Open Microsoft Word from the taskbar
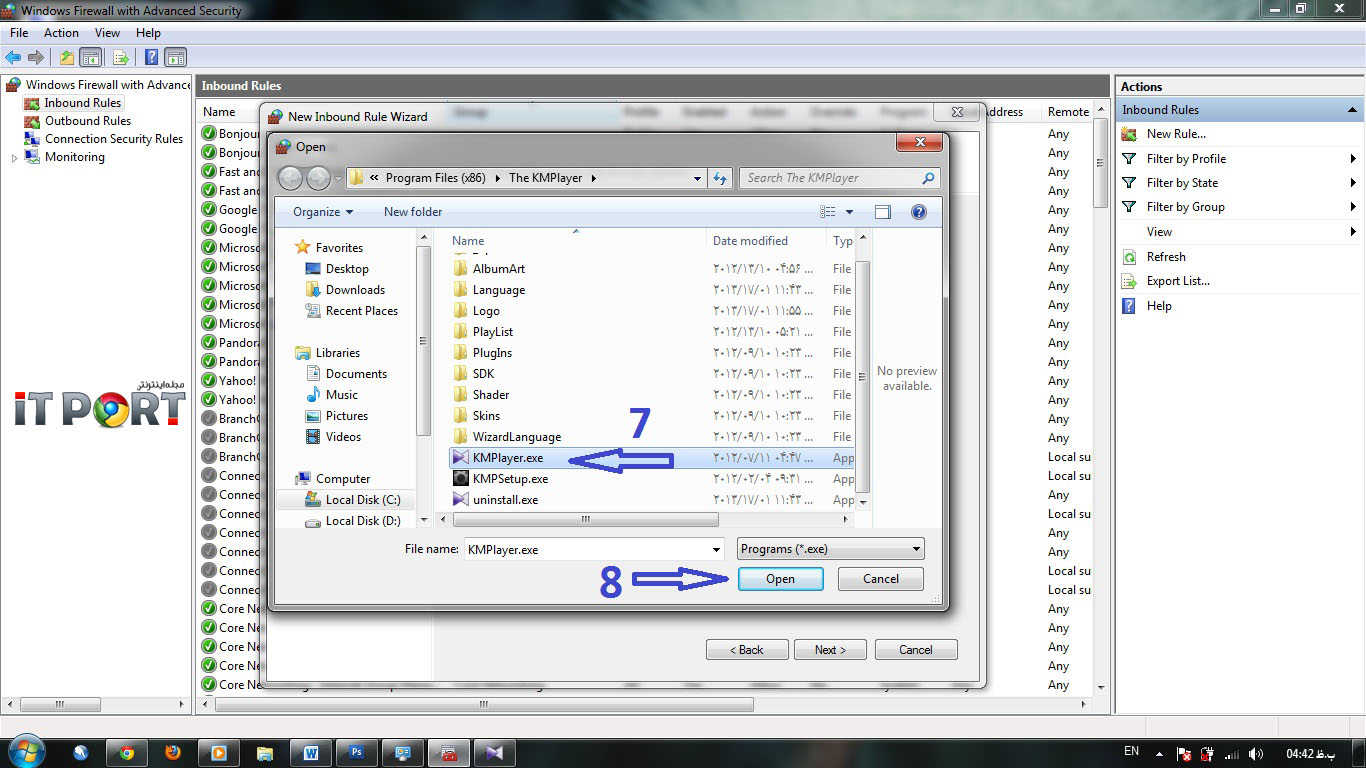 click(x=310, y=753)
